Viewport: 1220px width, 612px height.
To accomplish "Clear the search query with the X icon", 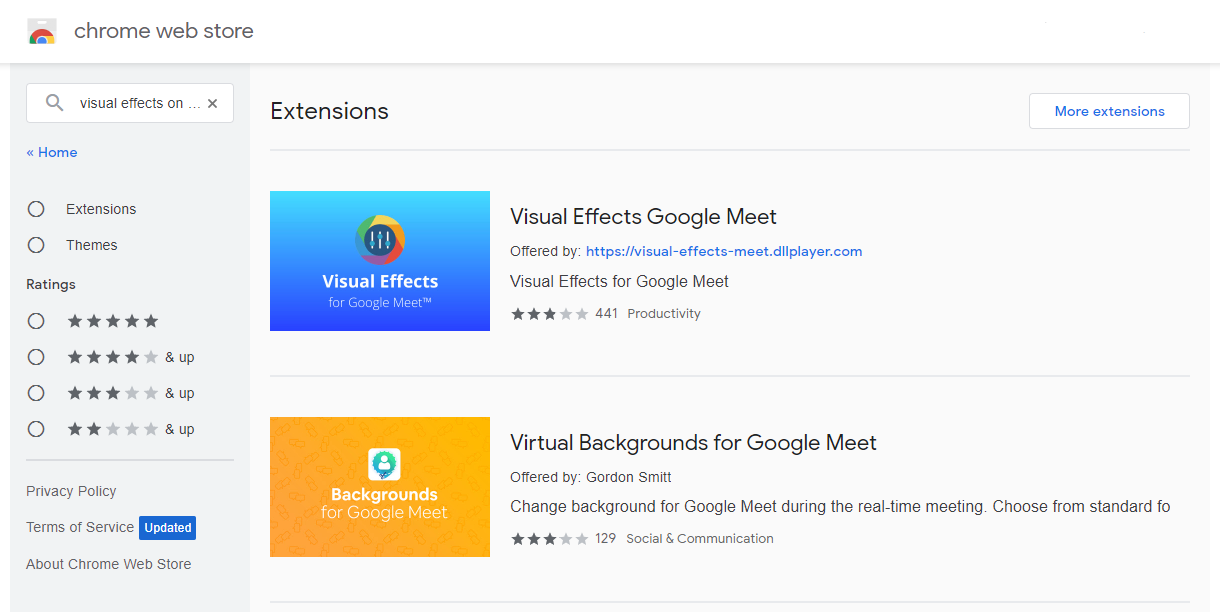I will click(212, 102).
